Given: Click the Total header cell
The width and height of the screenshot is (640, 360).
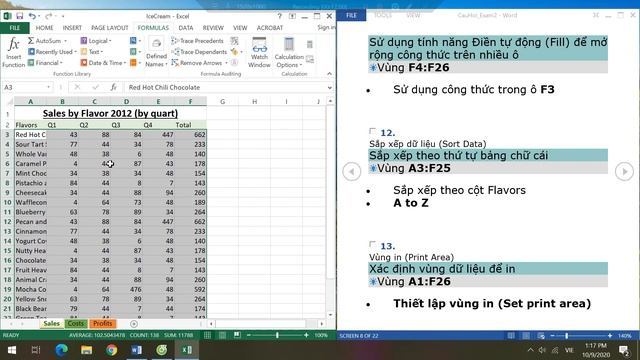Looking at the screenshot, I should click(191, 125).
